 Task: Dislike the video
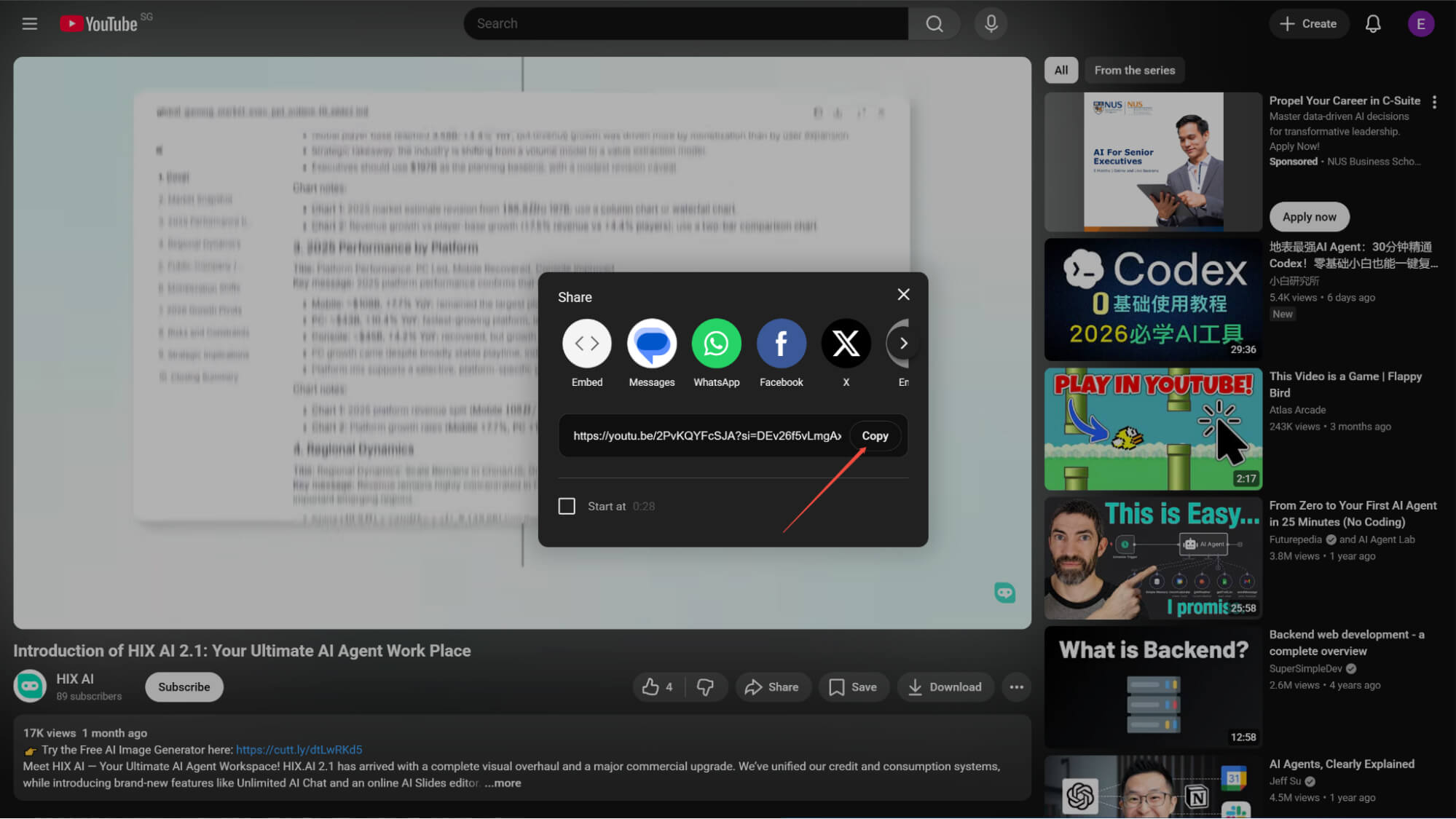[705, 687]
